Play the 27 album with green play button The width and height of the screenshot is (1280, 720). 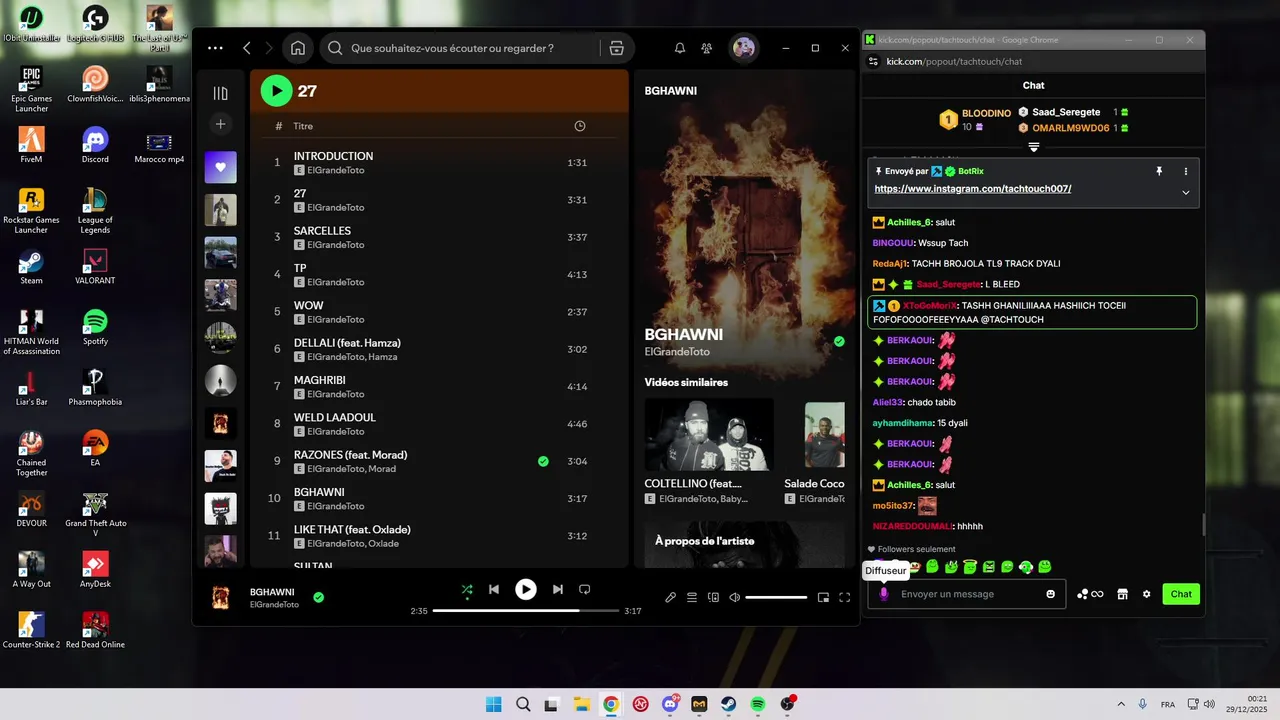pyautogui.click(x=276, y=91)
